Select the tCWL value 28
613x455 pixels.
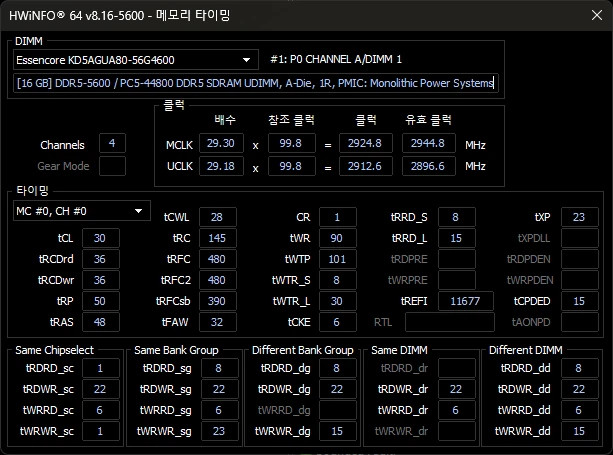218,217
